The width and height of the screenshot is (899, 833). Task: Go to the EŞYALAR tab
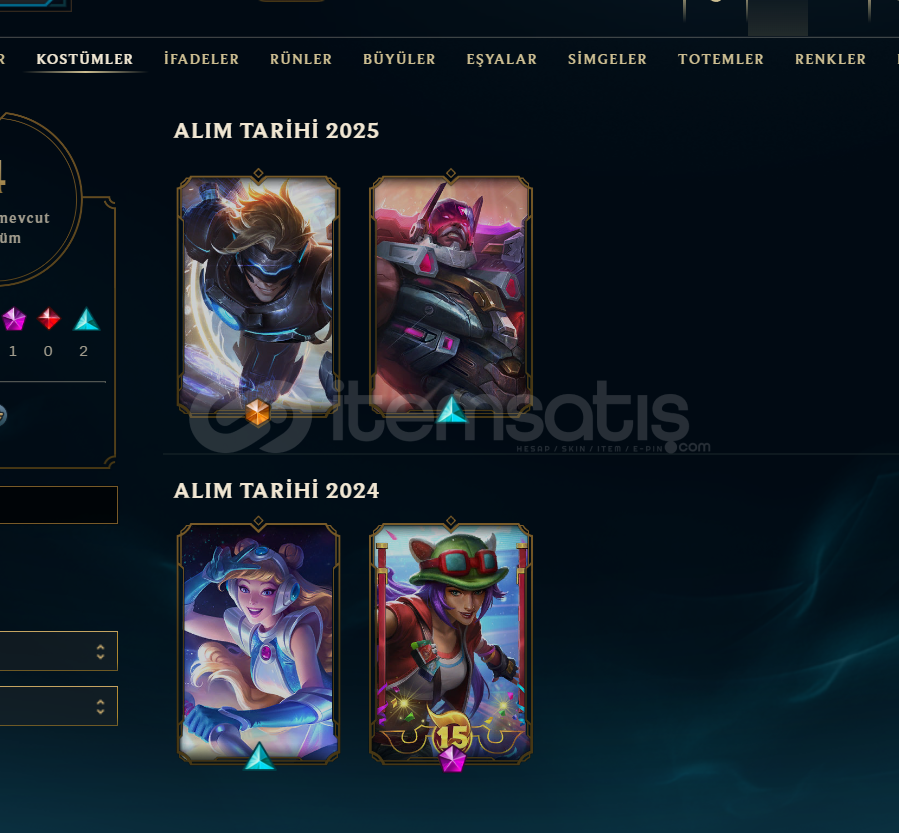point(502,59)
